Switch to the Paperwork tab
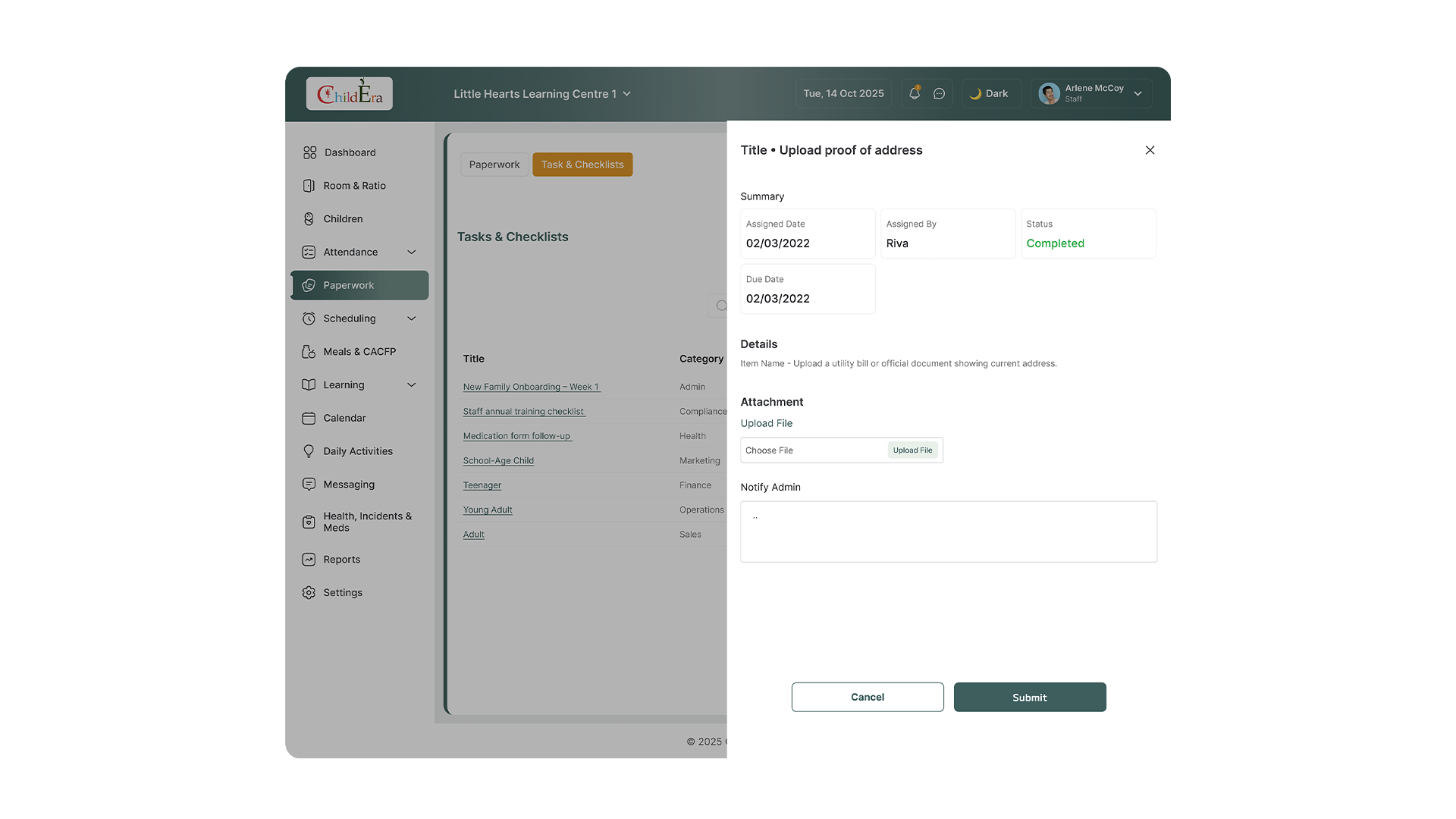This screenshot has height=819, width=1456. [x=494, y=165]
